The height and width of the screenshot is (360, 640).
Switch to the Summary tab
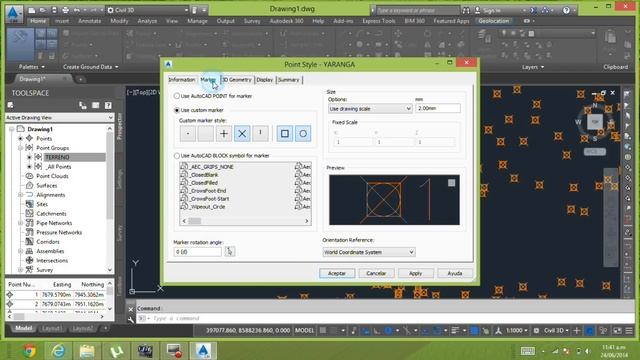coord(289,80)
